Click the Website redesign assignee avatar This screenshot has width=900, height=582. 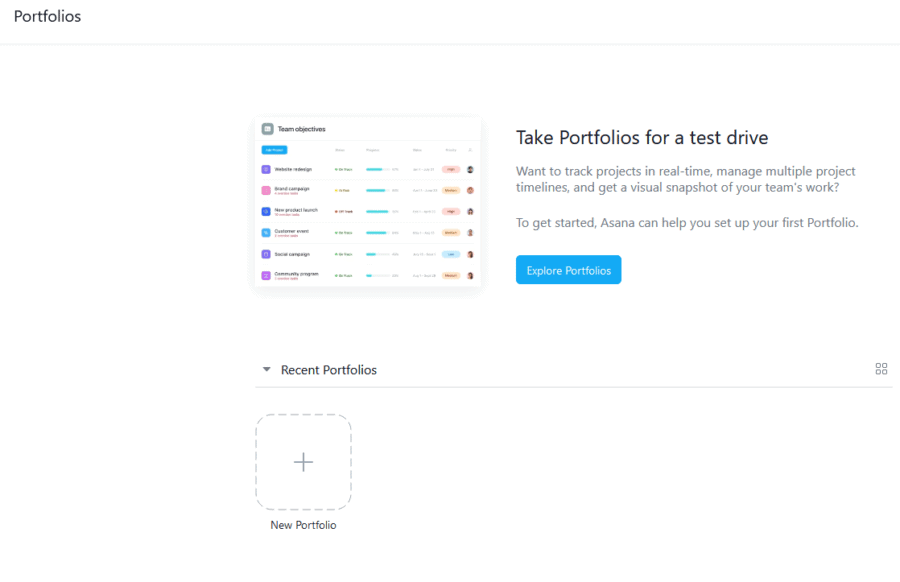[470, 169]
